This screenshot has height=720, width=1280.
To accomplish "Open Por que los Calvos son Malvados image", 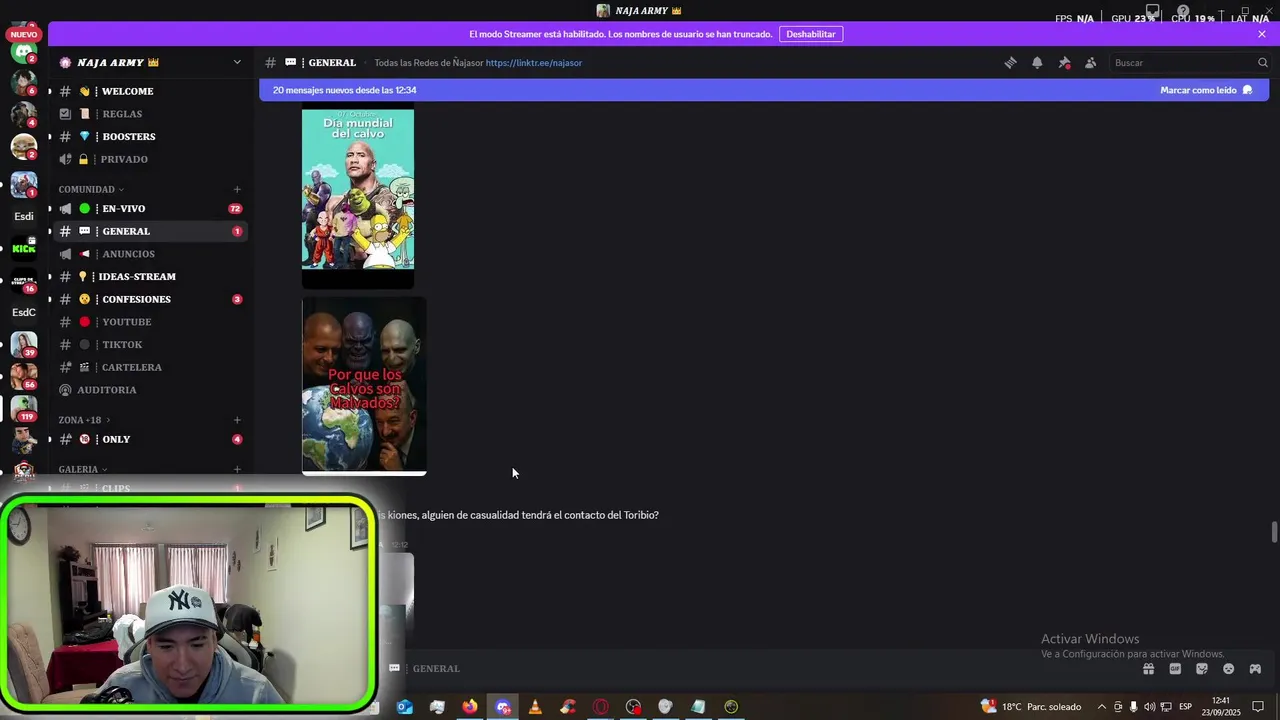I will [x=364, y=386].
